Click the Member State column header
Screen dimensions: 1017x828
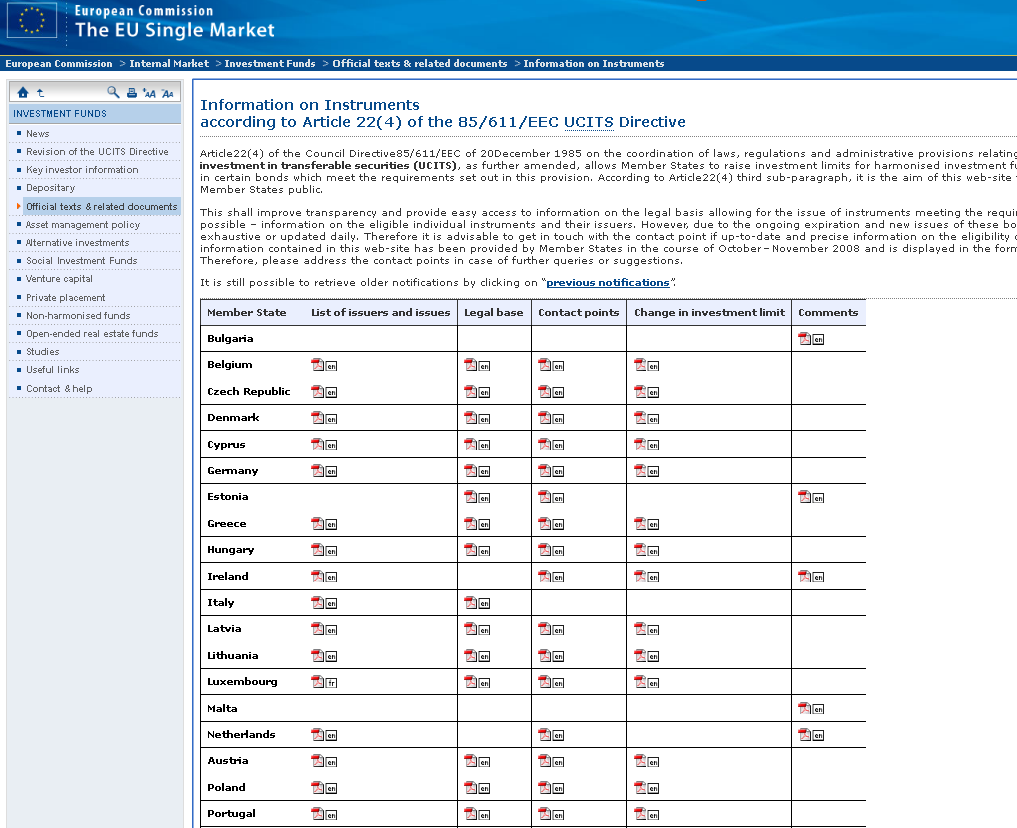coord(246,313)
